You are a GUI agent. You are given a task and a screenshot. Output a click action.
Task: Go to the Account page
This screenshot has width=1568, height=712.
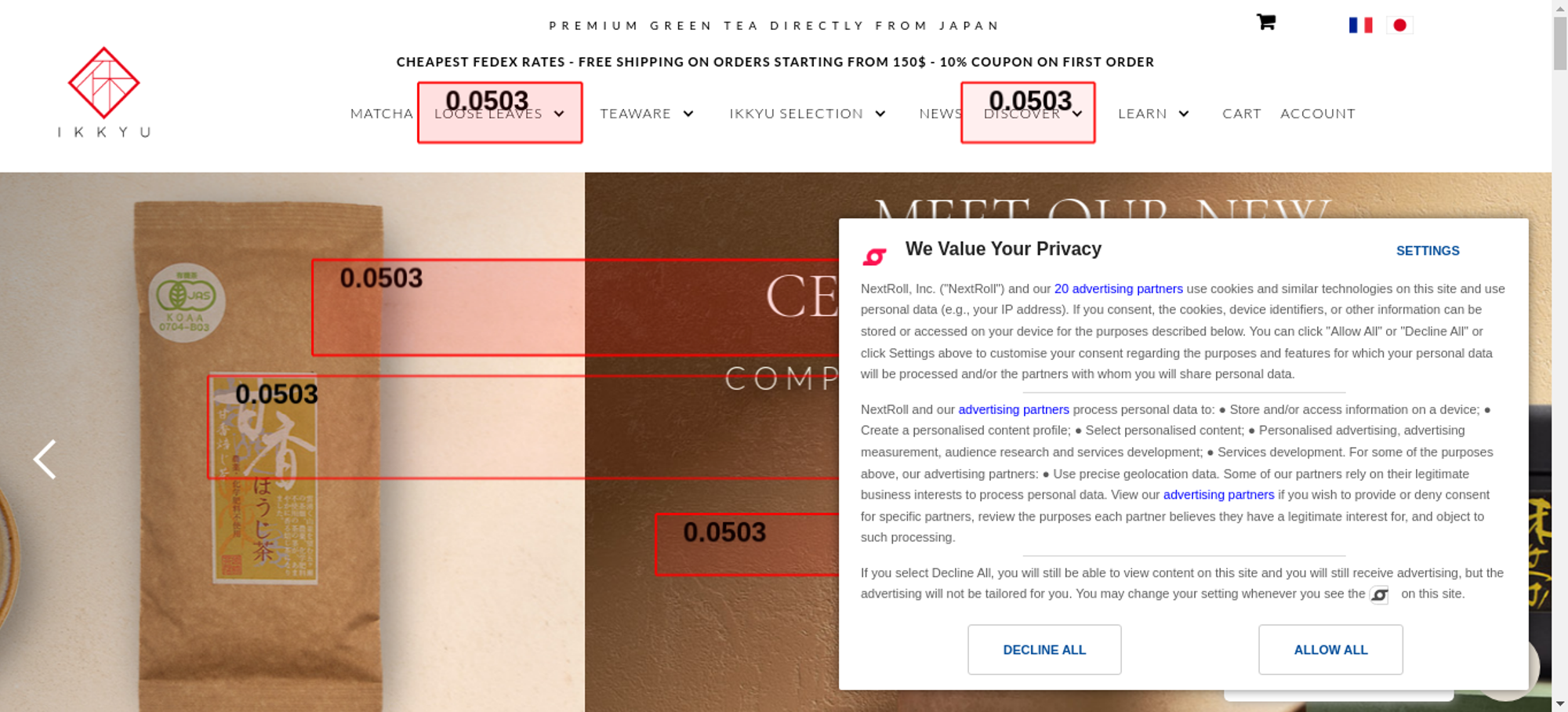1317,114
